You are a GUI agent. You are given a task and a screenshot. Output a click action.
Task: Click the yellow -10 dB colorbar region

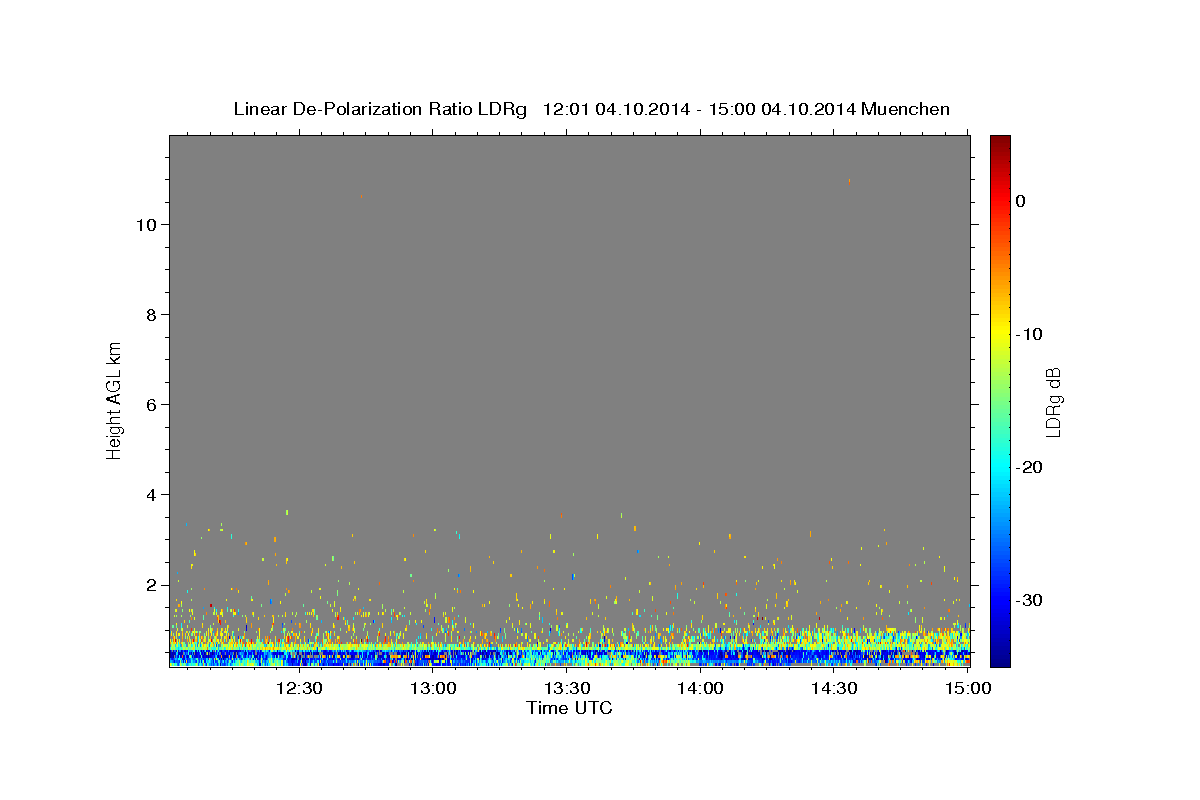(x=1000, y=334)
